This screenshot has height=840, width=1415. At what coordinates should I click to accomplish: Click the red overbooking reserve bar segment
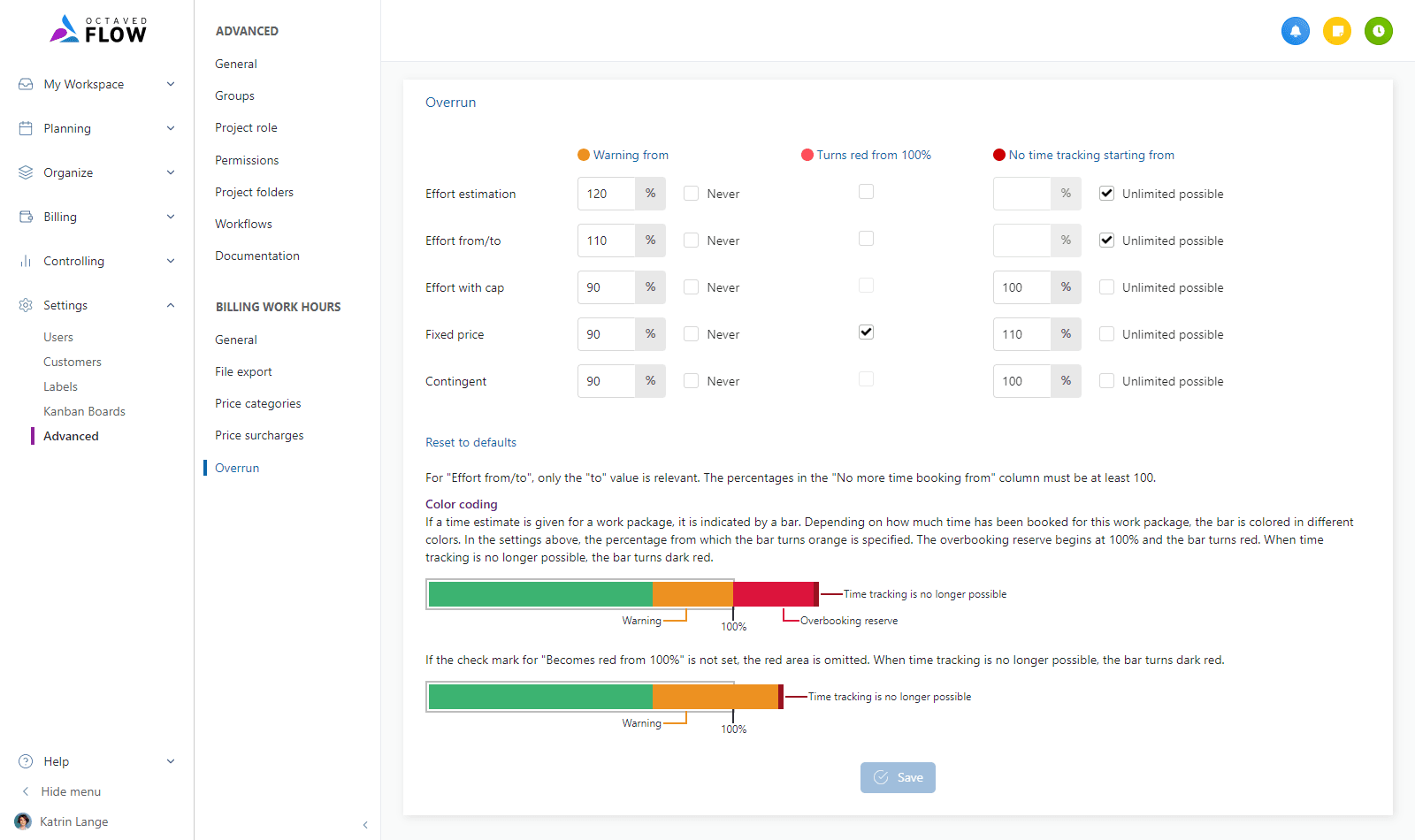pyautogui.click(x=772, y=594)
